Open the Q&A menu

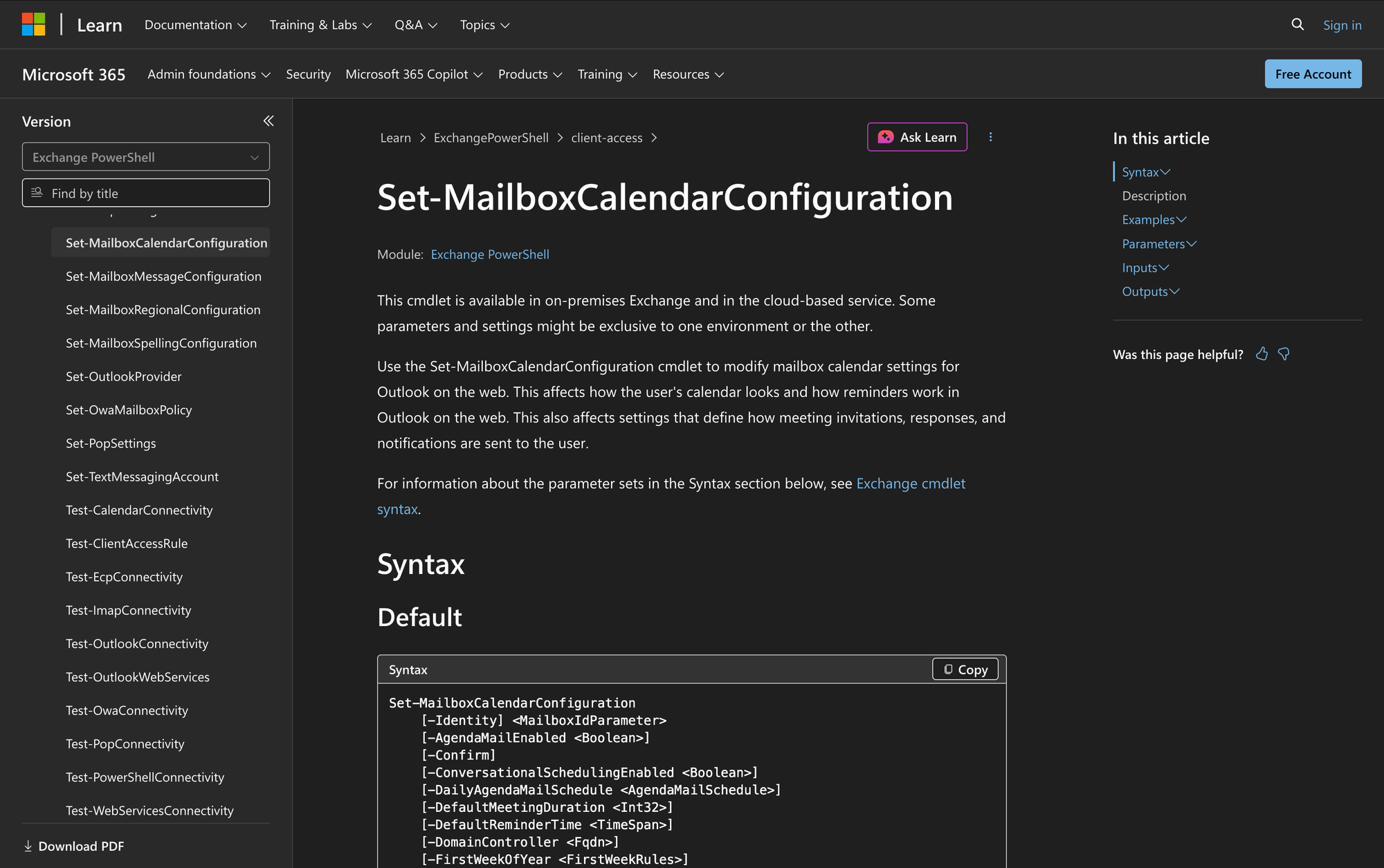click(x=416, y=25)
